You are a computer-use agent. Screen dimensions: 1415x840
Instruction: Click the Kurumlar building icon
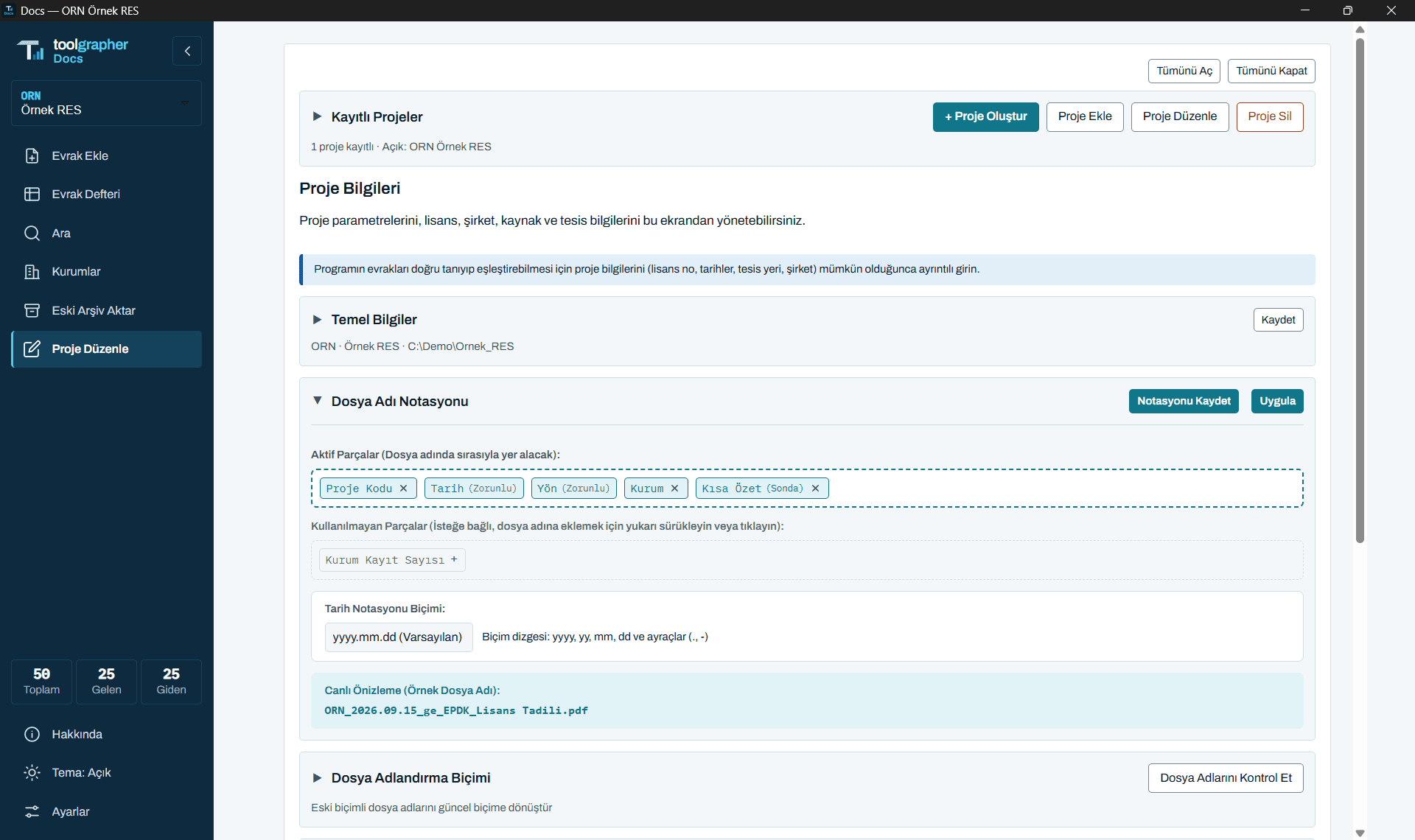(32, 271)
